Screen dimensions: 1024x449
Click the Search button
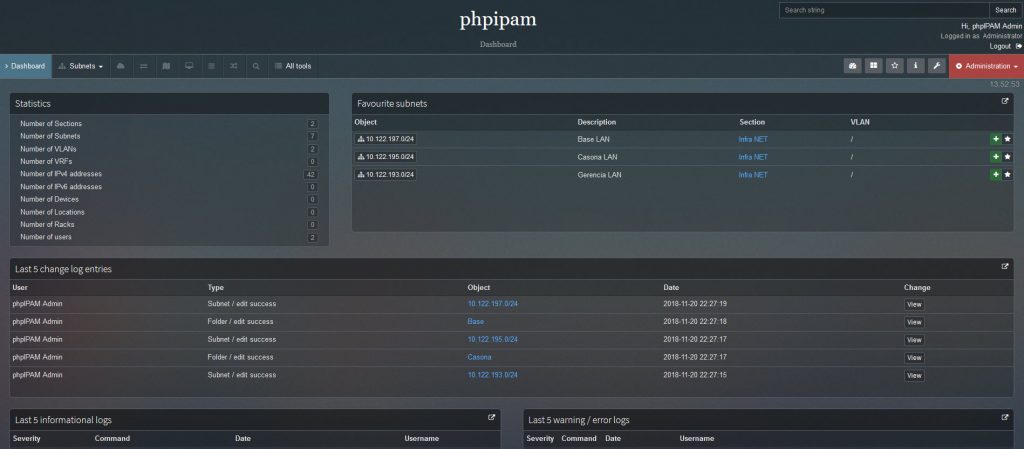tap(1005, 10)
